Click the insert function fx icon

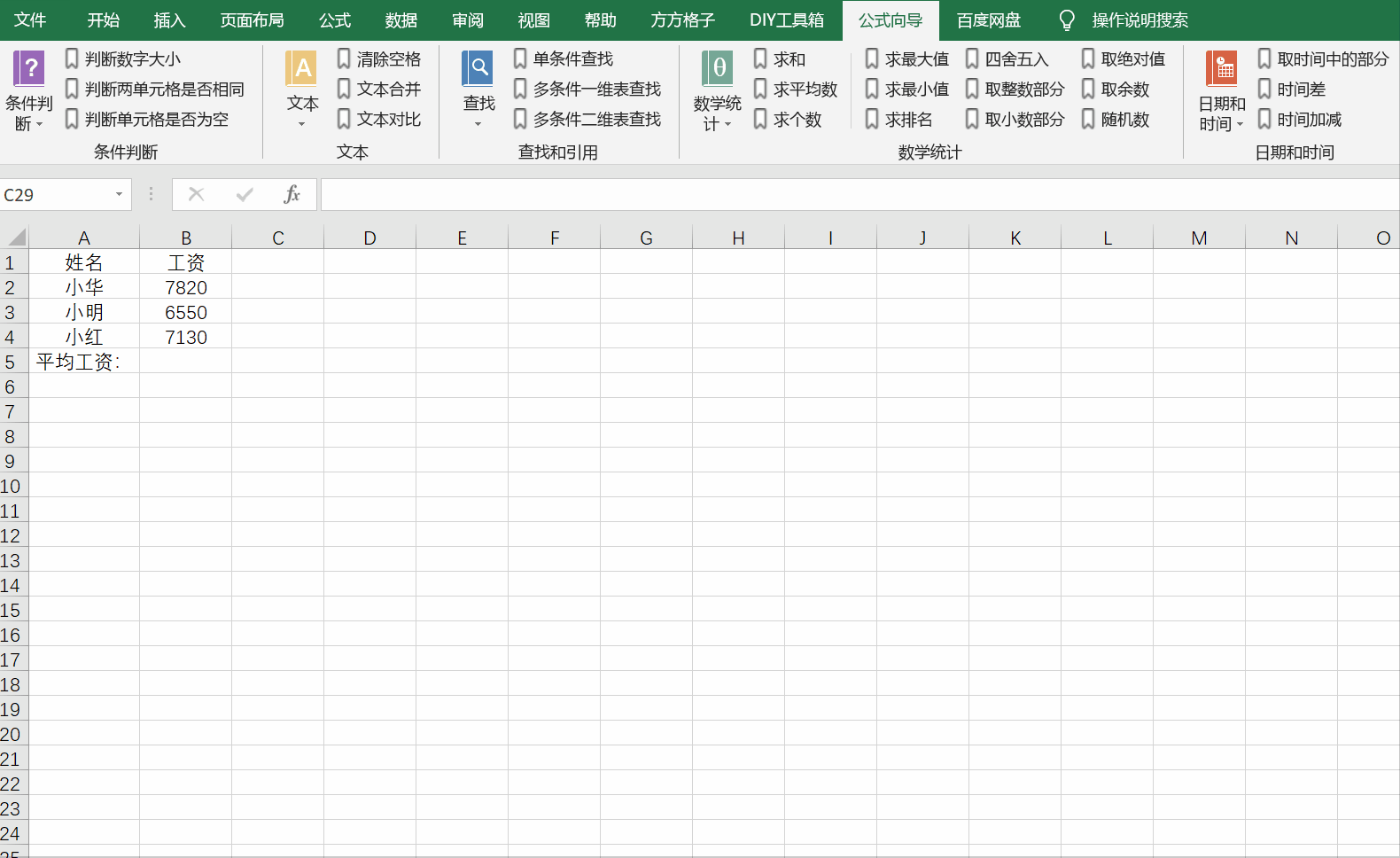(x=292, y=194)
